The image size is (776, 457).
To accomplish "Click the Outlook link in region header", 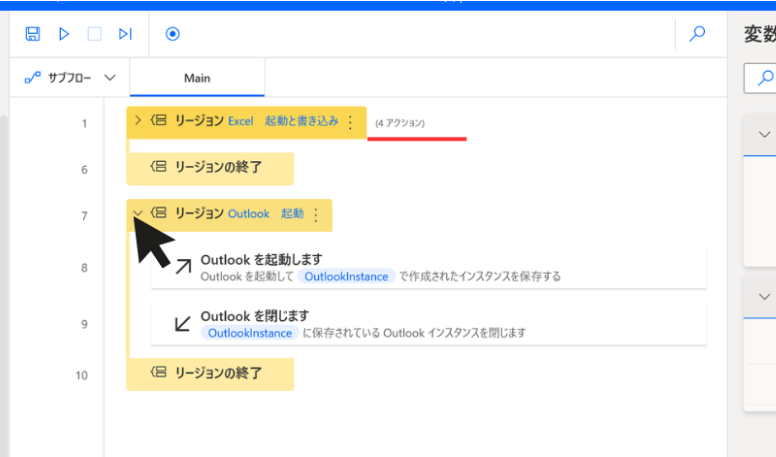I will (248, 214).
